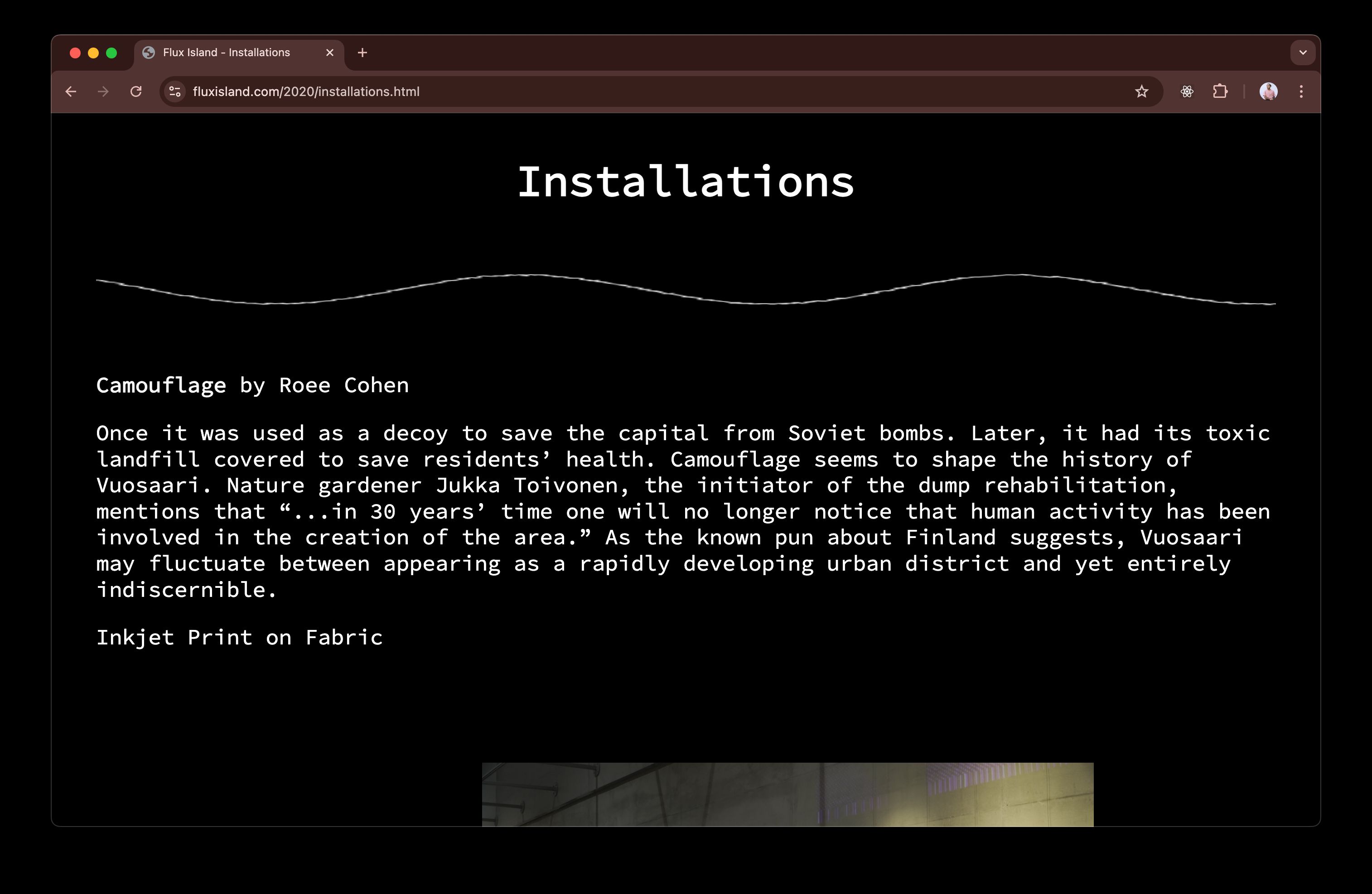Screen dimensions: 1372x894
Task: Click the 'Inkjet Print on Fabric' text
Action: pos(239,638)
